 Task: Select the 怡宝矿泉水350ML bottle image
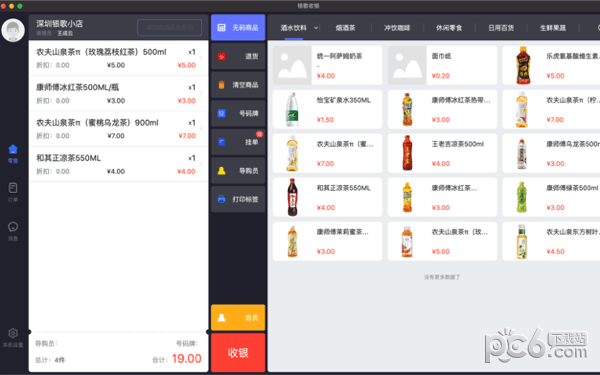[292, 109]
